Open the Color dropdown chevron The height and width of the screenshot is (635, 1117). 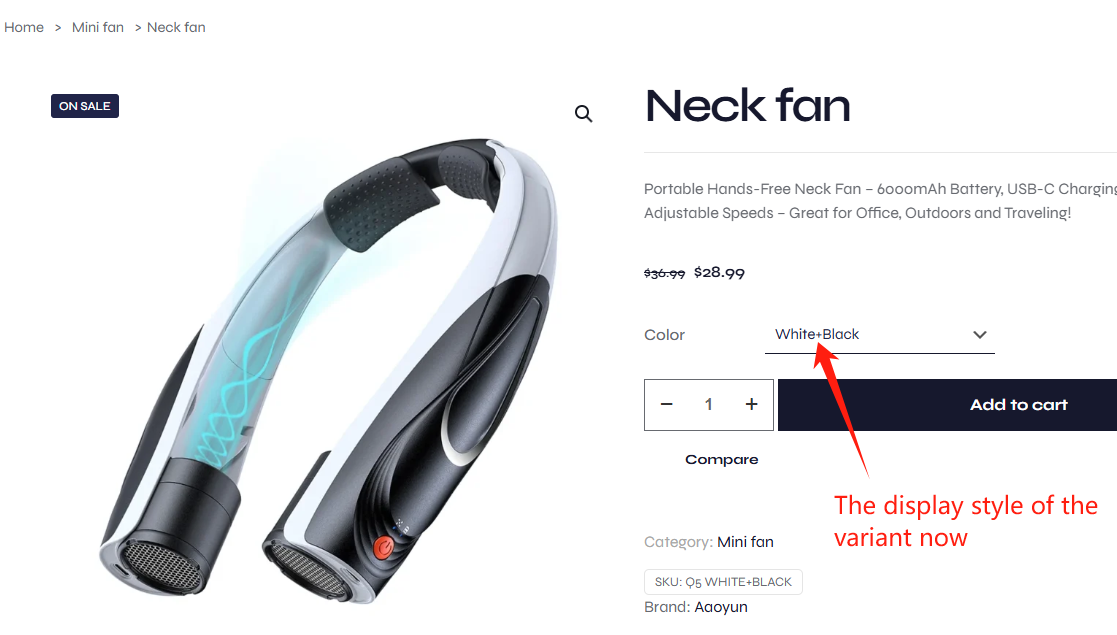(980, 334)
